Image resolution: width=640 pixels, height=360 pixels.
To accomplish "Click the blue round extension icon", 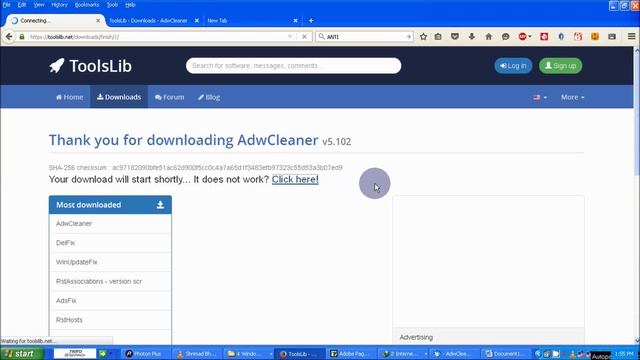I will [x=561, y=37].
